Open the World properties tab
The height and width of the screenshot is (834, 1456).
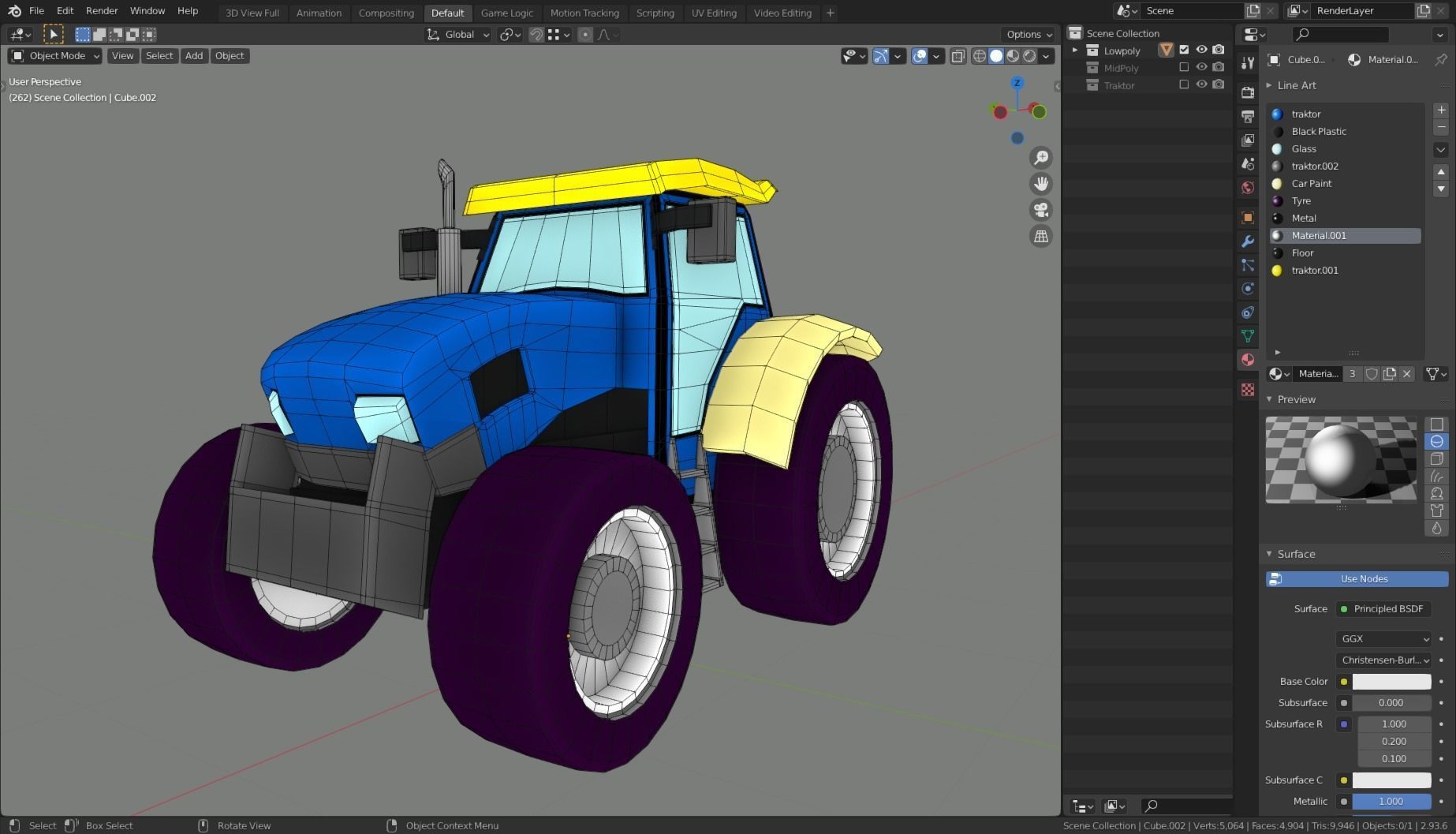(x=1248, y=188)
